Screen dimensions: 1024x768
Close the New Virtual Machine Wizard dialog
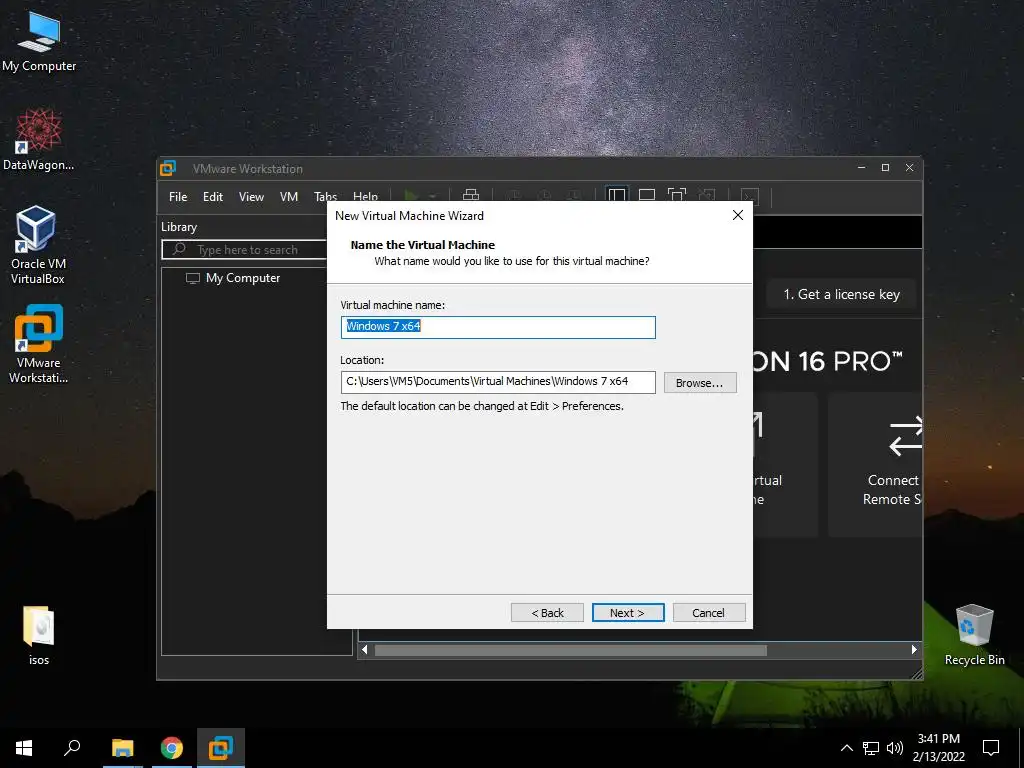(737, 215)
